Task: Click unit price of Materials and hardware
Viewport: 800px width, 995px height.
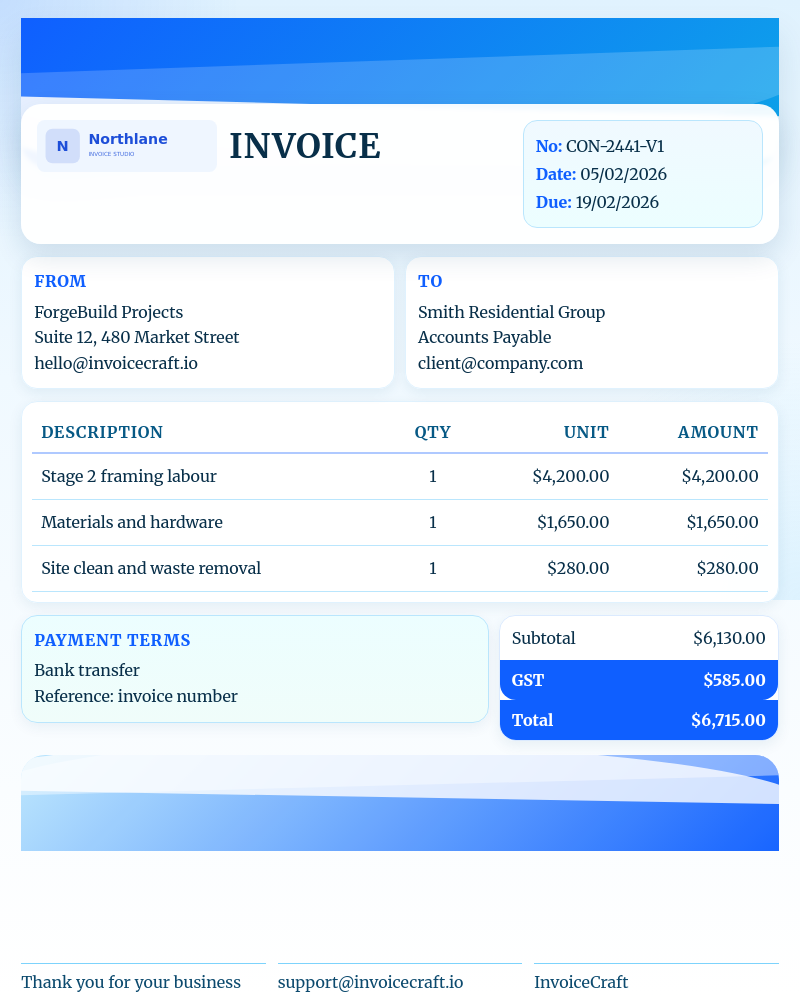Action: 573,522
